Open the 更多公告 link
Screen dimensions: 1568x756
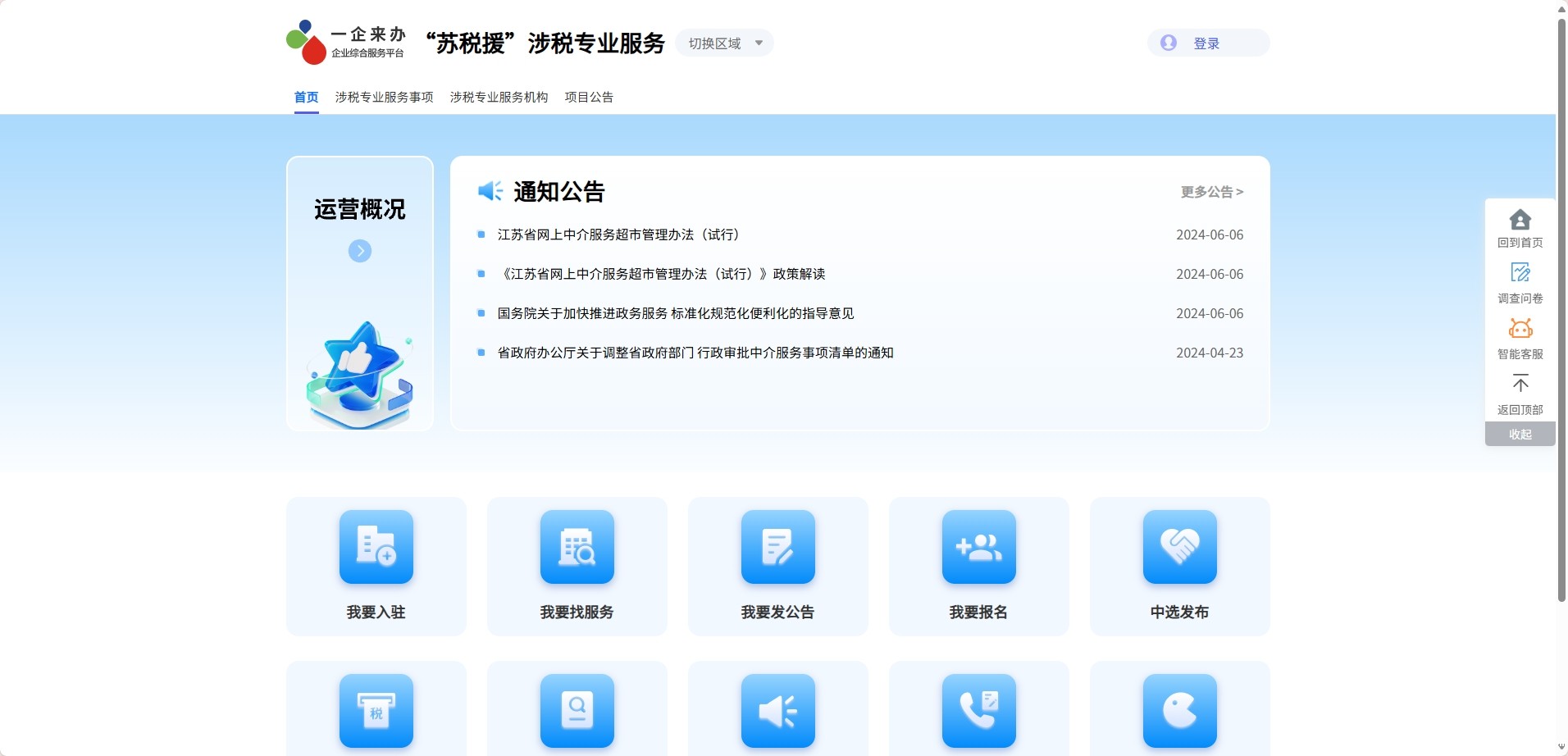click(1211, 192)
